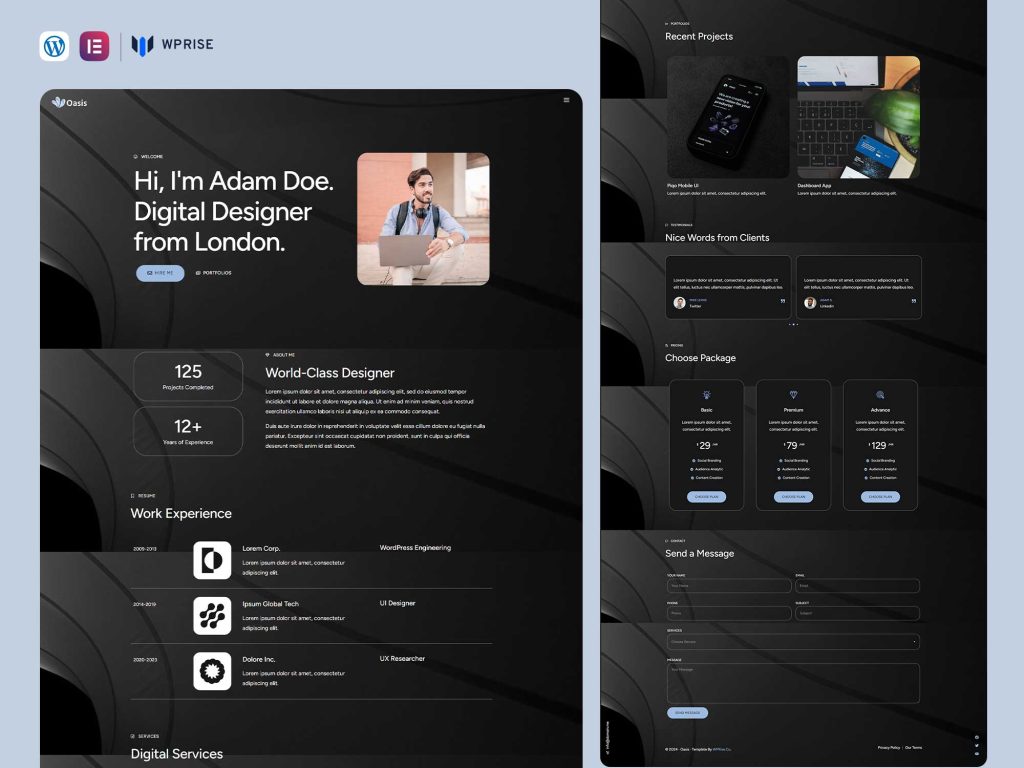Click the Dolore Inc. logo icon

click(x=212, y=671)
